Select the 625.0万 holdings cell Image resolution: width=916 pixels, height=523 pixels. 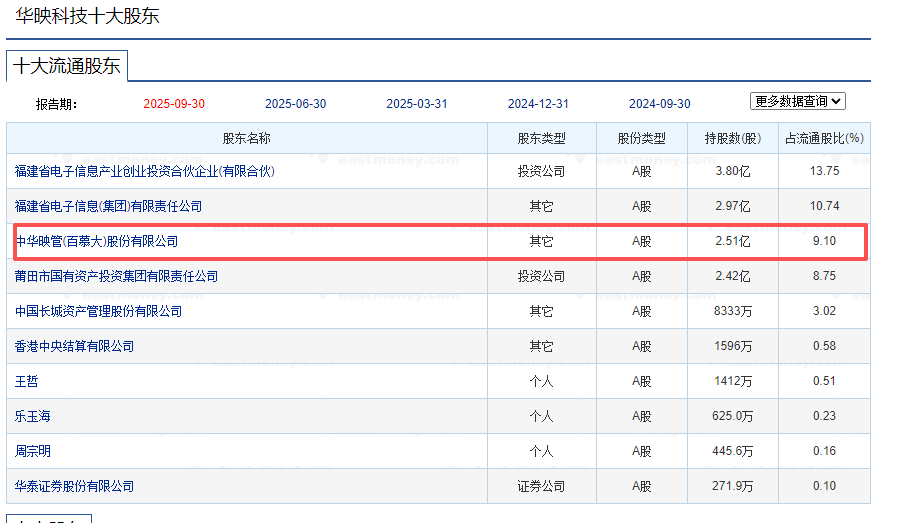click(733, 417)
